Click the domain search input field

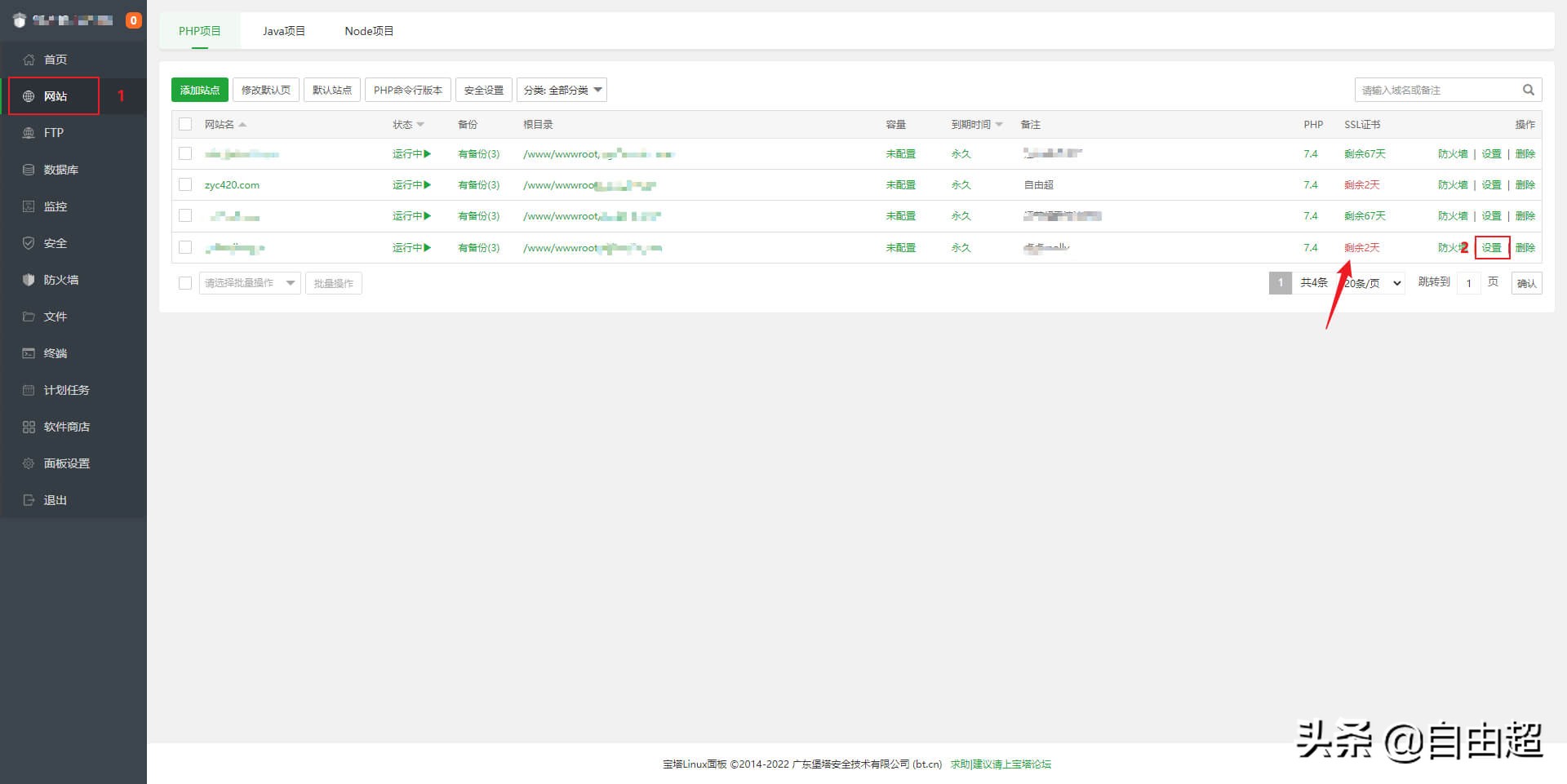pyautogui.click(x=1436, y=90)
